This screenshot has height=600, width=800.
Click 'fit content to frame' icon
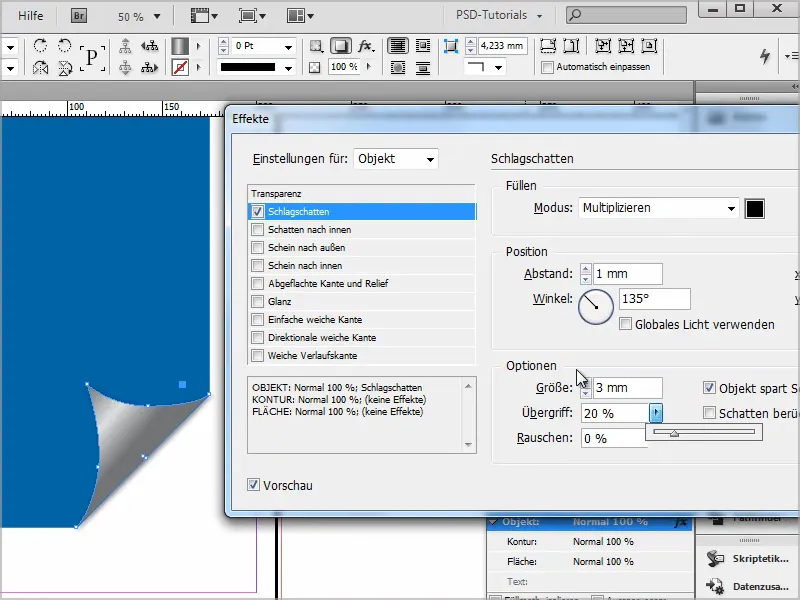pyautogui.click(x=603, y=46)
